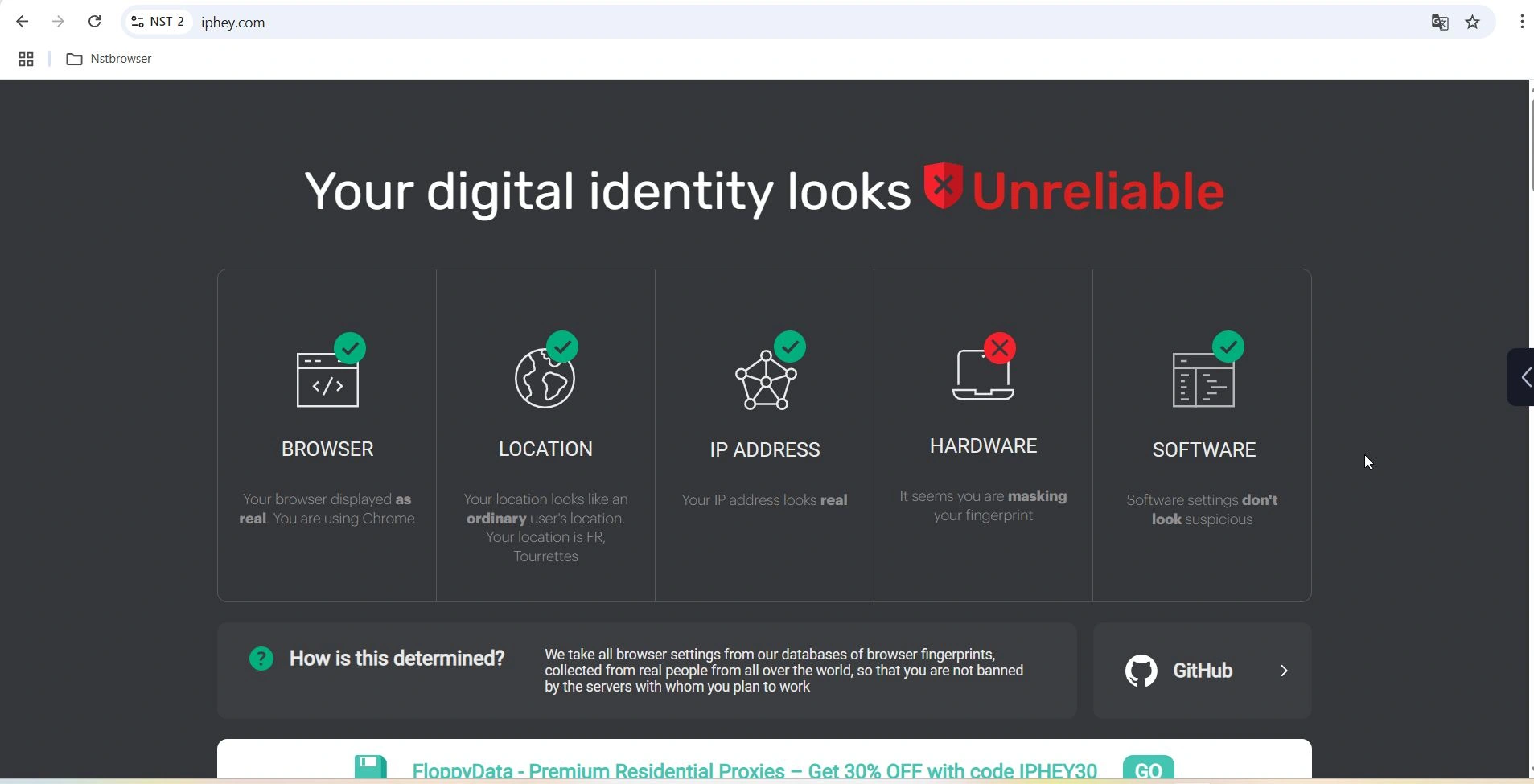
Task: Click the GitHub right chevron arrow
Action: (1285, 671)
